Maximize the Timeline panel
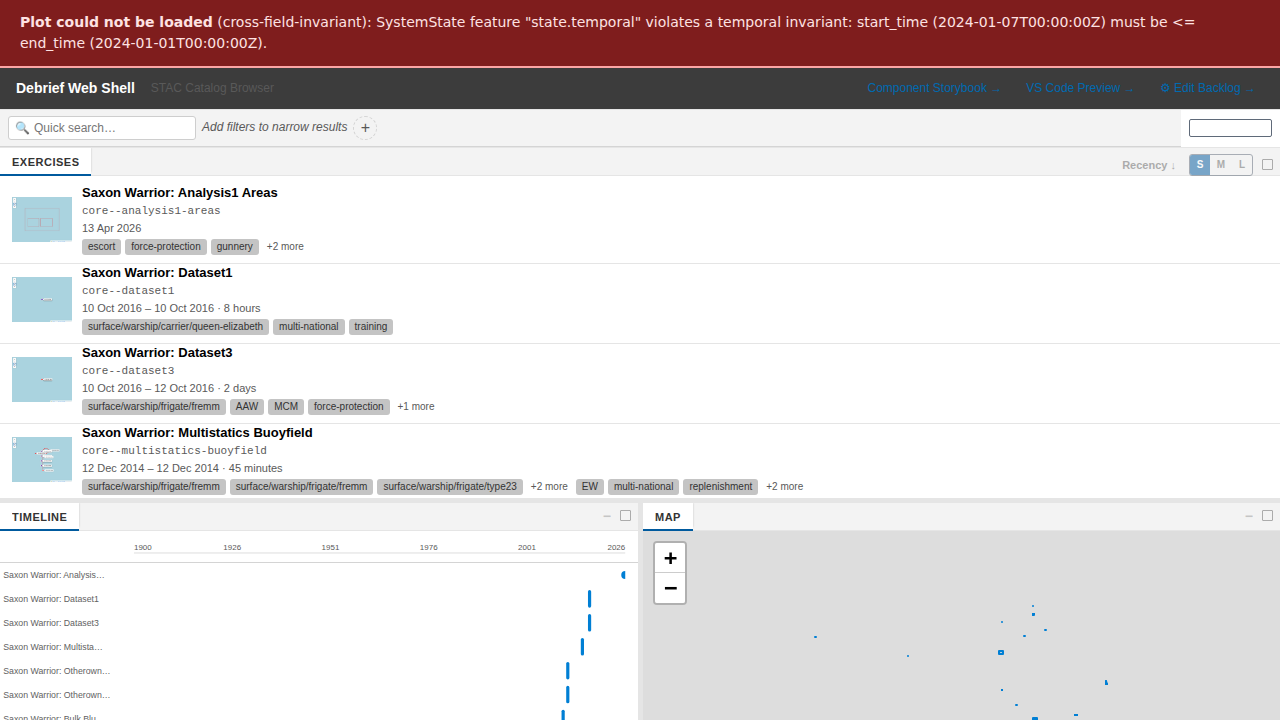This screenshot has height=720, width=1280. tap(626, 516)
